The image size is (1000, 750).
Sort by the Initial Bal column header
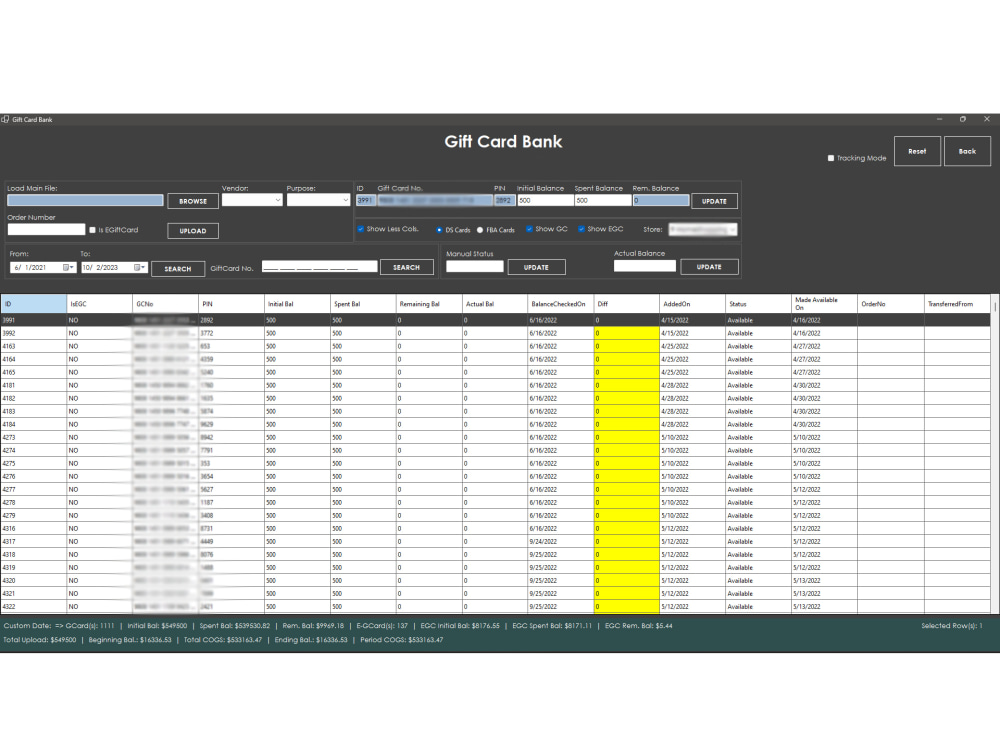pyautogui.click(x=297, y=304)
